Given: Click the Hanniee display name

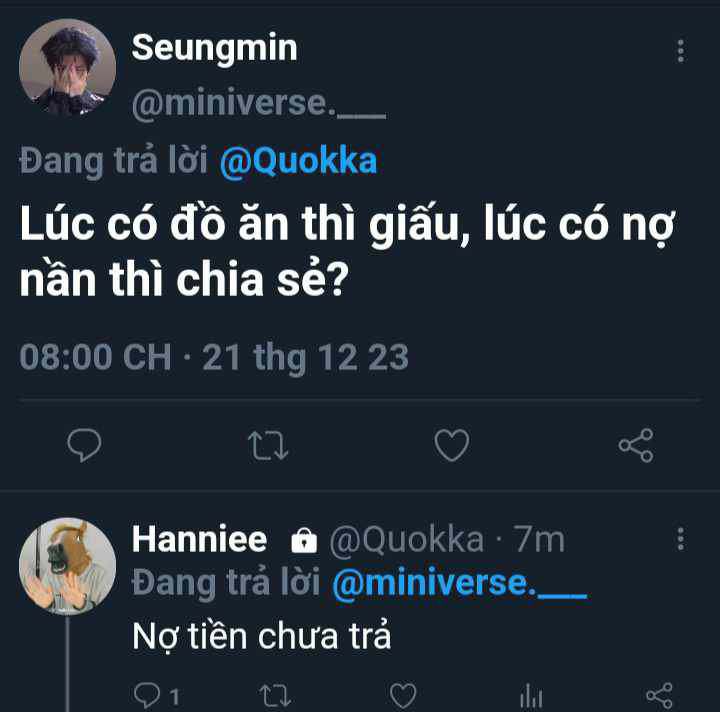Looking at the screenshot, I should tap(199, 540).
